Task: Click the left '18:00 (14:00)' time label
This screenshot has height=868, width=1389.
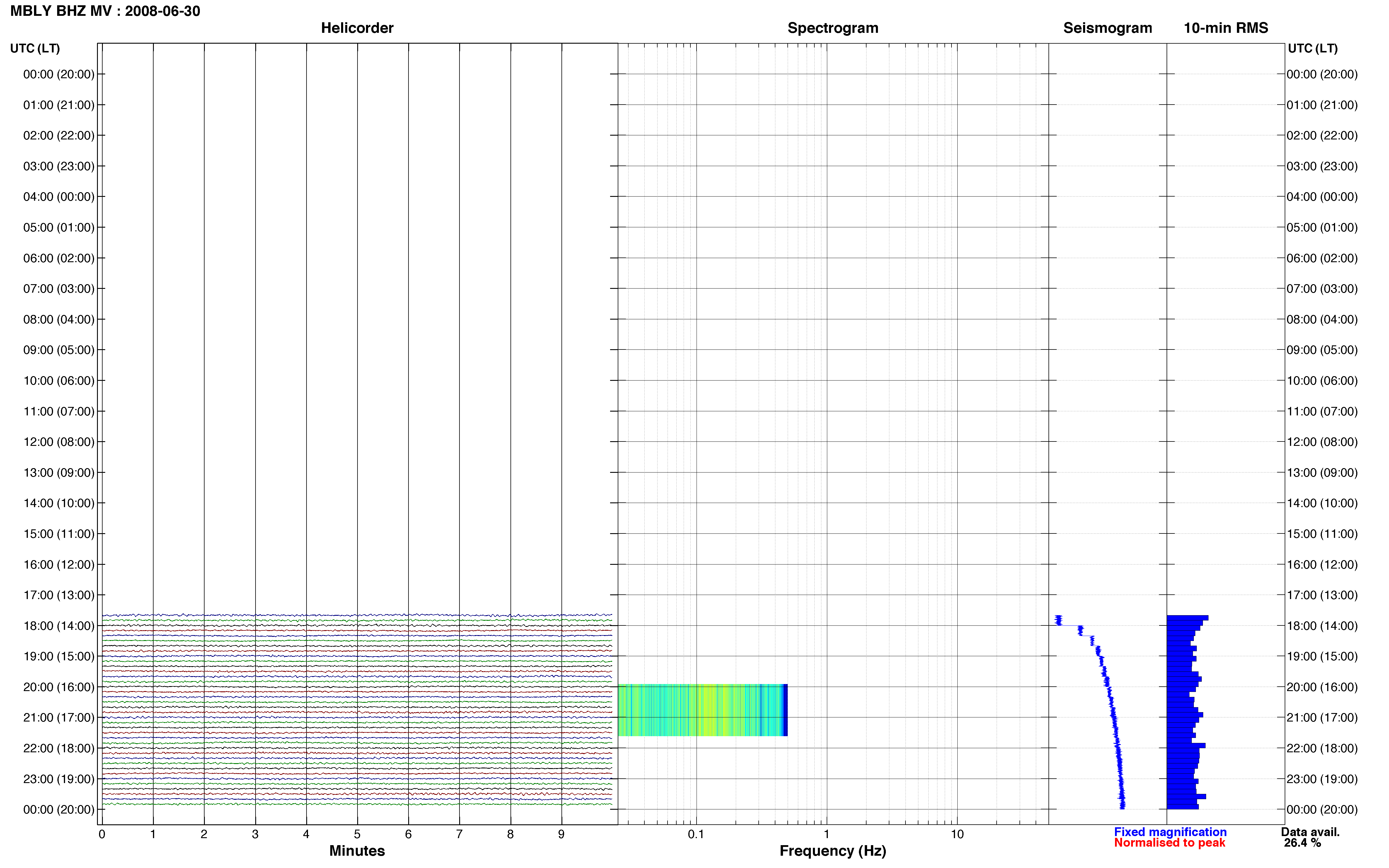Action: point(59,626)
